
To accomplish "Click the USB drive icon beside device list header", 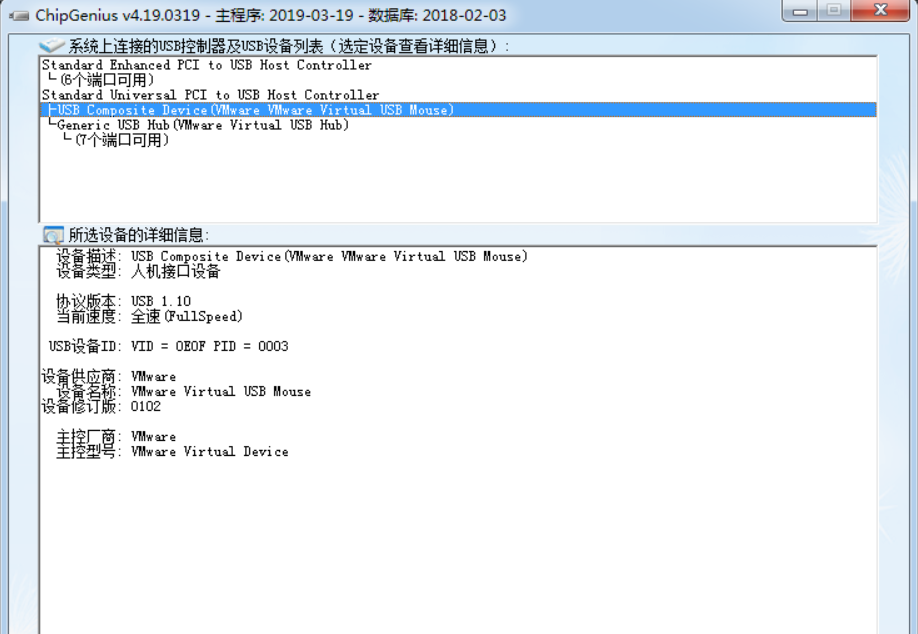I will (x=52, y=46).
